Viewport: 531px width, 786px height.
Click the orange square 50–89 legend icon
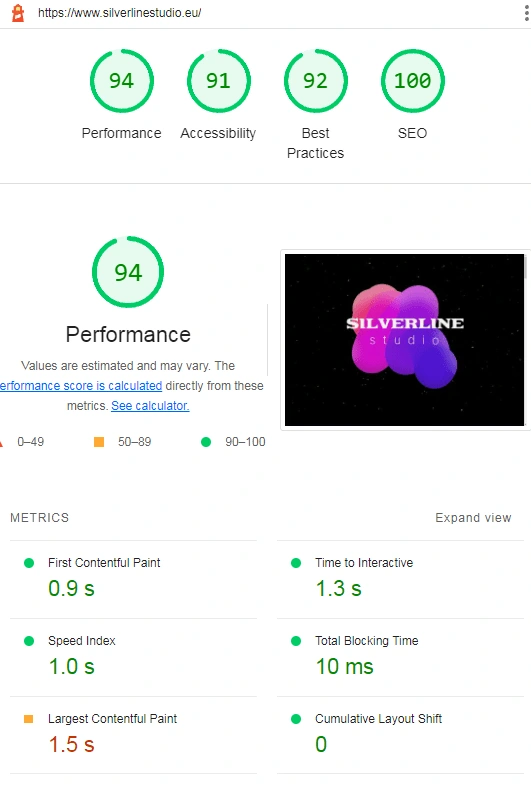click(99, 442)
